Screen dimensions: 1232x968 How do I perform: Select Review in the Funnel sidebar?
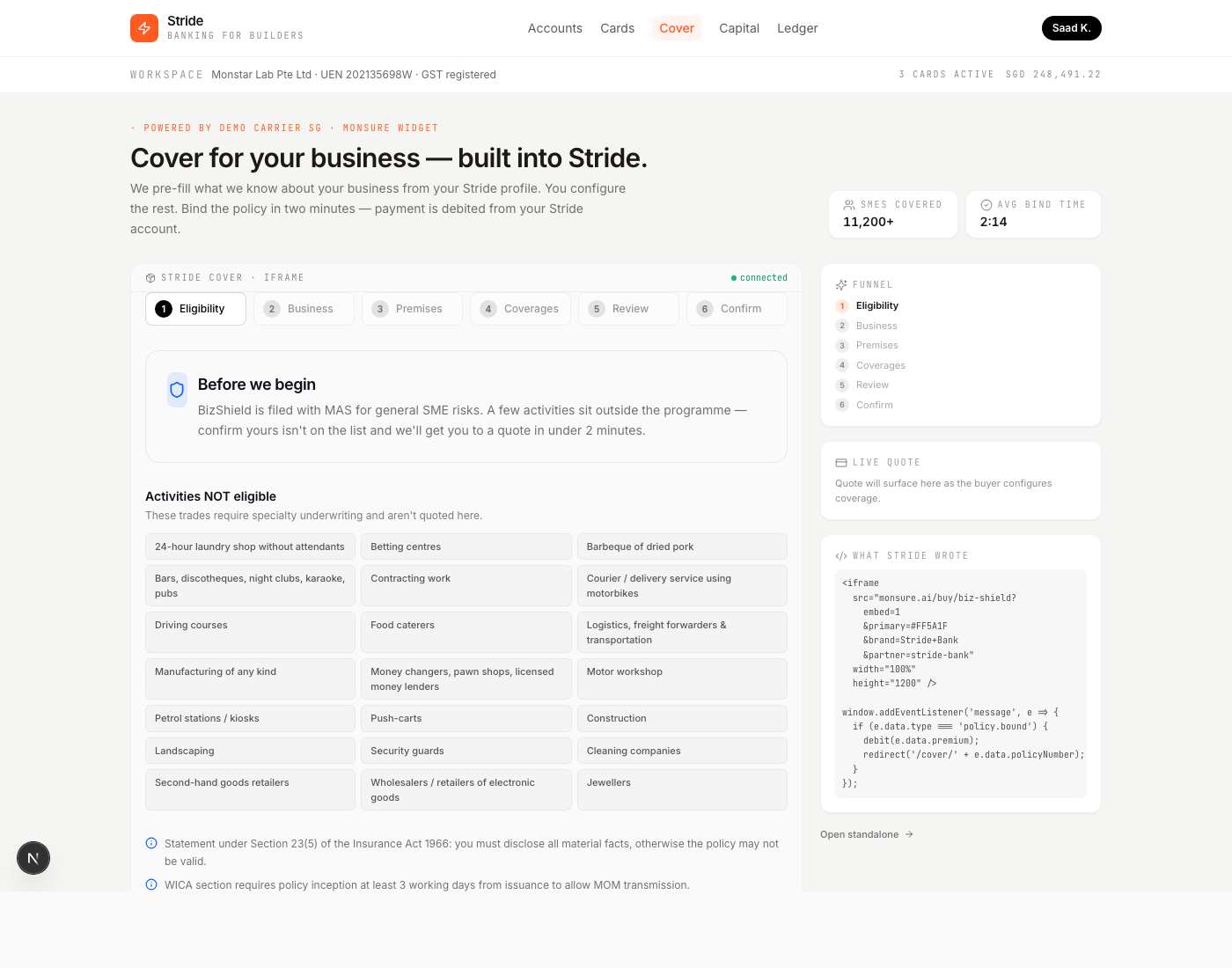[872, 385]
